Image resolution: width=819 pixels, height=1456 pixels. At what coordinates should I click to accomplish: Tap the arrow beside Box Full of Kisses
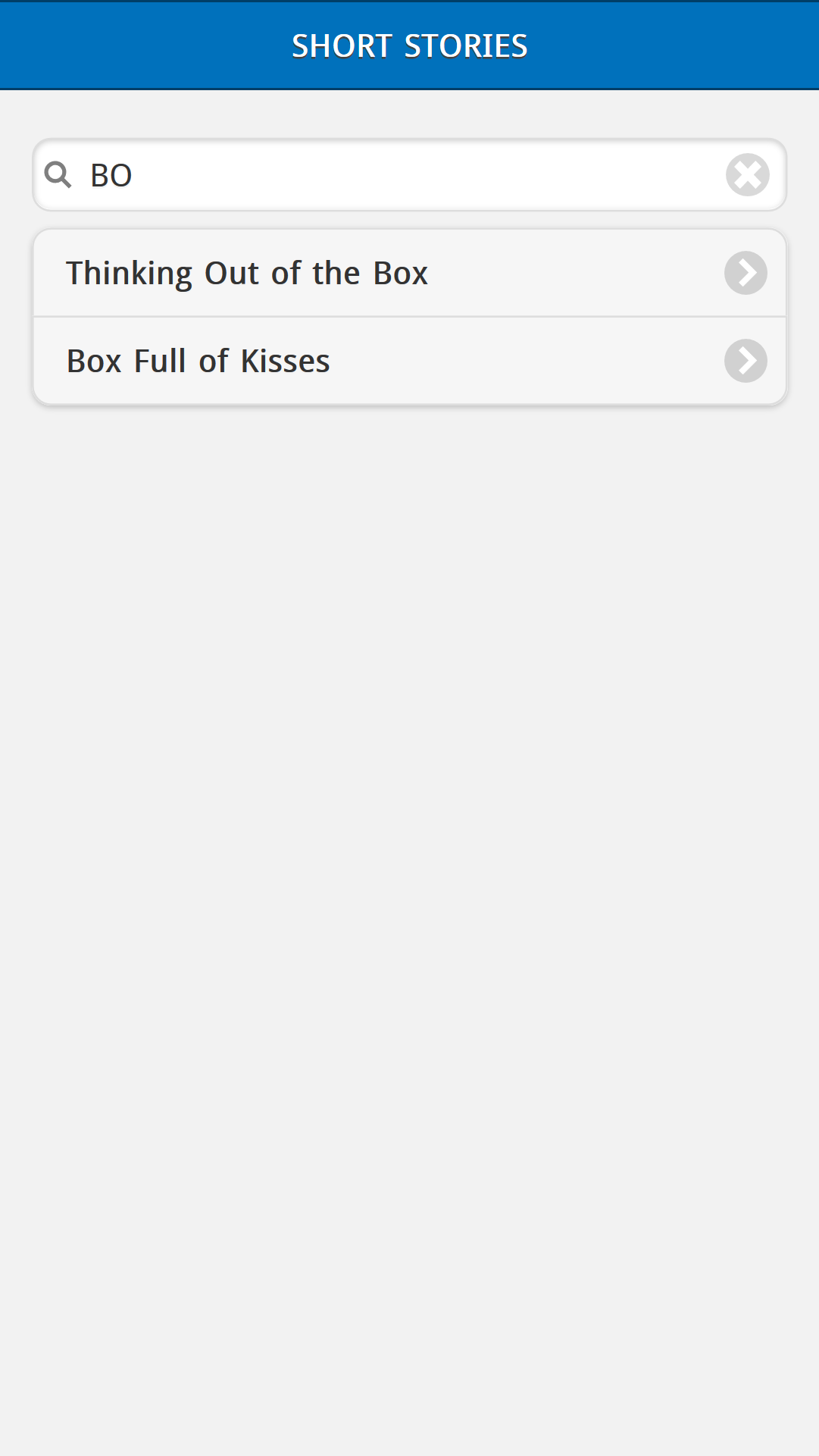point(746,361)
